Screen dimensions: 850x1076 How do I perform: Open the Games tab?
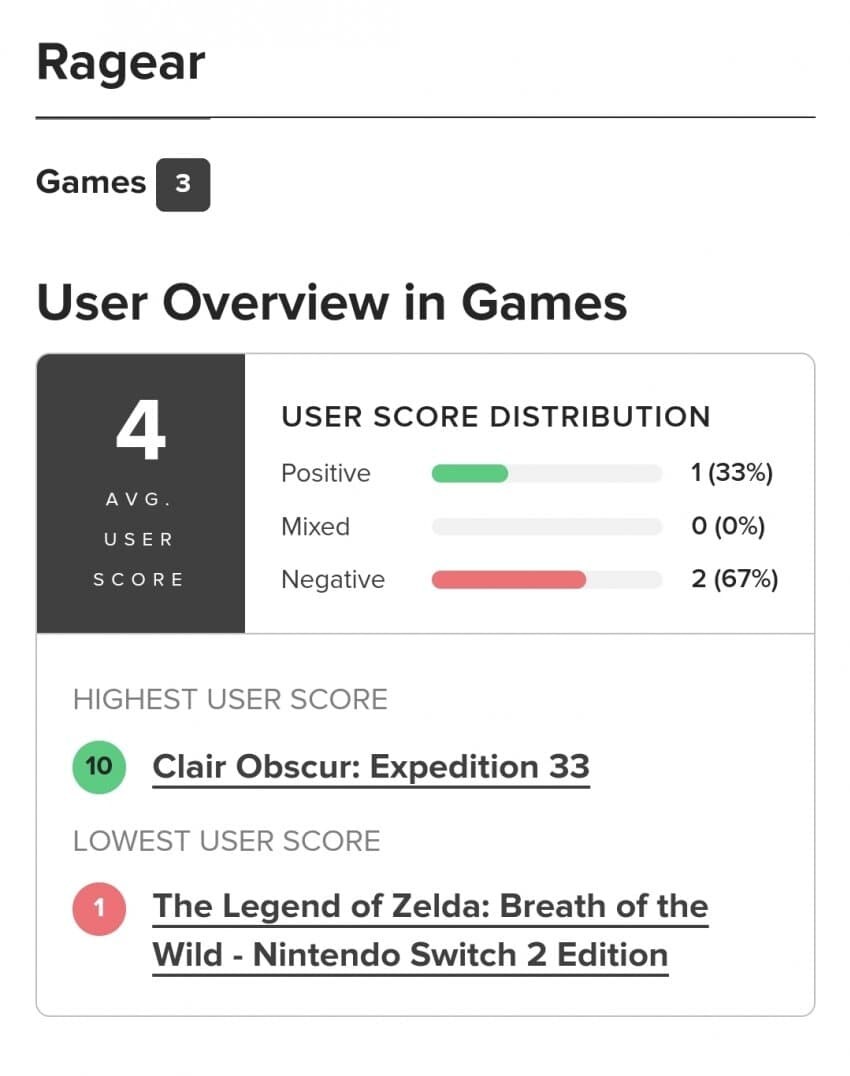pyautogui.click(x=91, y=182)
